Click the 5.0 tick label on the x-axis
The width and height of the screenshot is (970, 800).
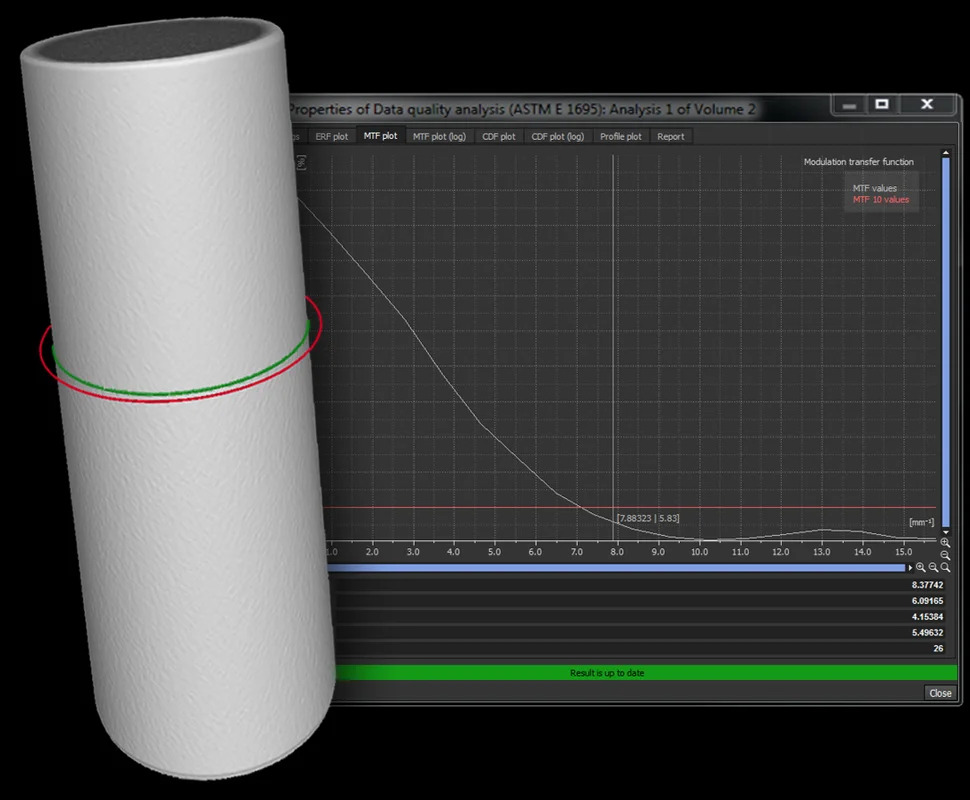(494, 552)
